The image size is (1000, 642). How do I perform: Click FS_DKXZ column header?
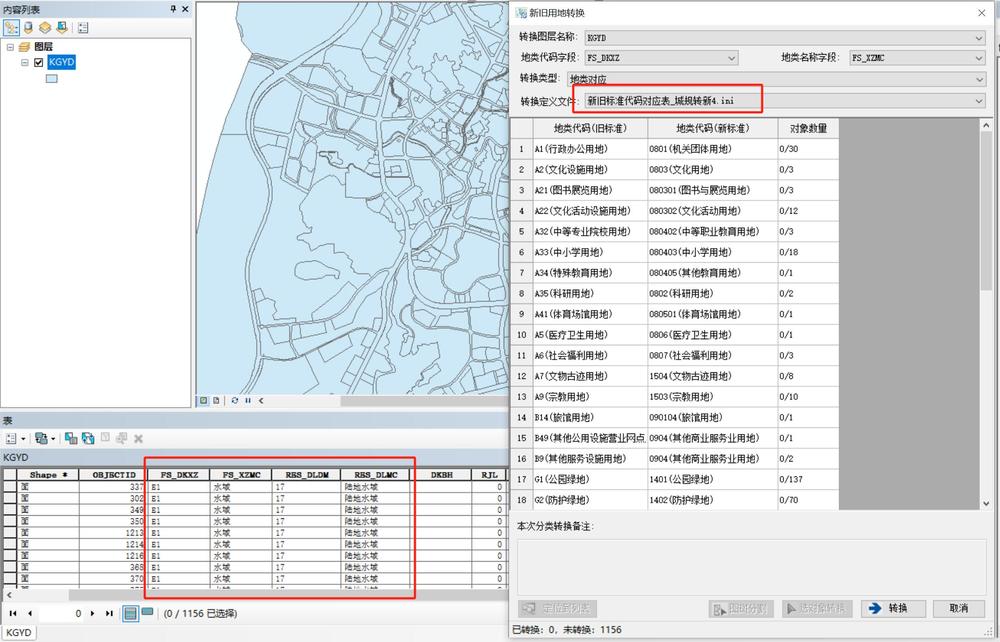(179, 475)
